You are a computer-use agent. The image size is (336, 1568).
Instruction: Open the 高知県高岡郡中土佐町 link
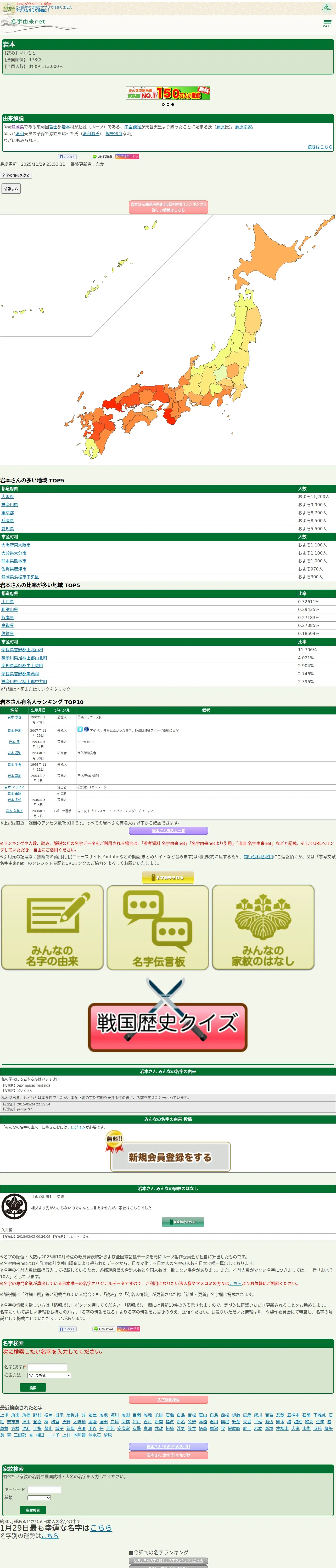click(x=22, y=666)
